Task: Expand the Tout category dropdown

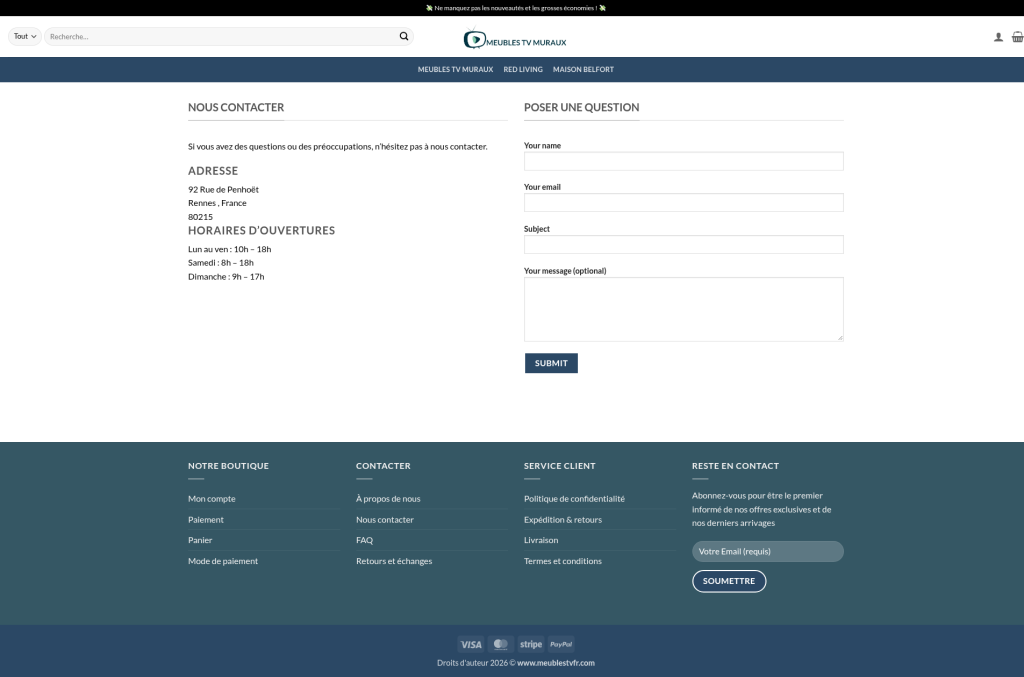Action: (25, 37)
